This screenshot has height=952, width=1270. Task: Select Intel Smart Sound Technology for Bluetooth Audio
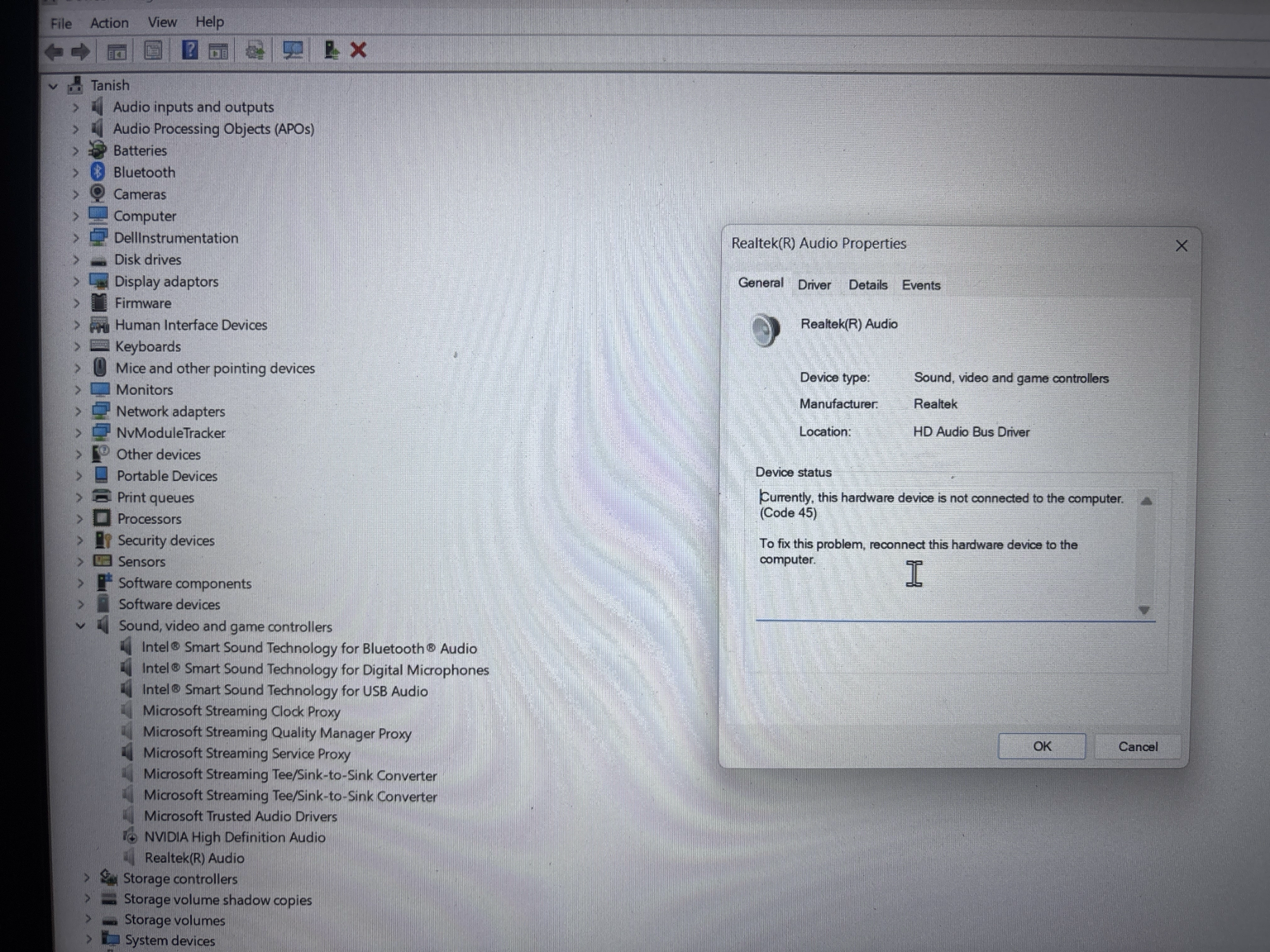point(309,648)
